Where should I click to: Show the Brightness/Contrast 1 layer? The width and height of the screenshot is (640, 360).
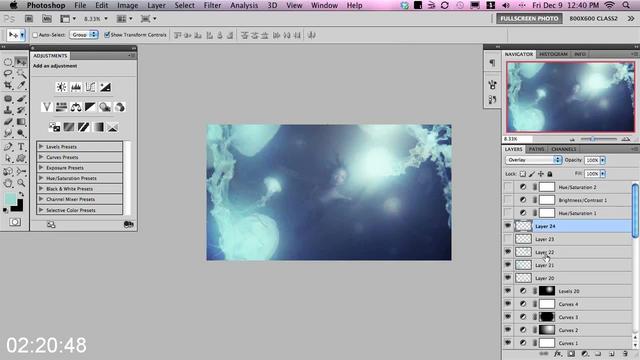508,200
